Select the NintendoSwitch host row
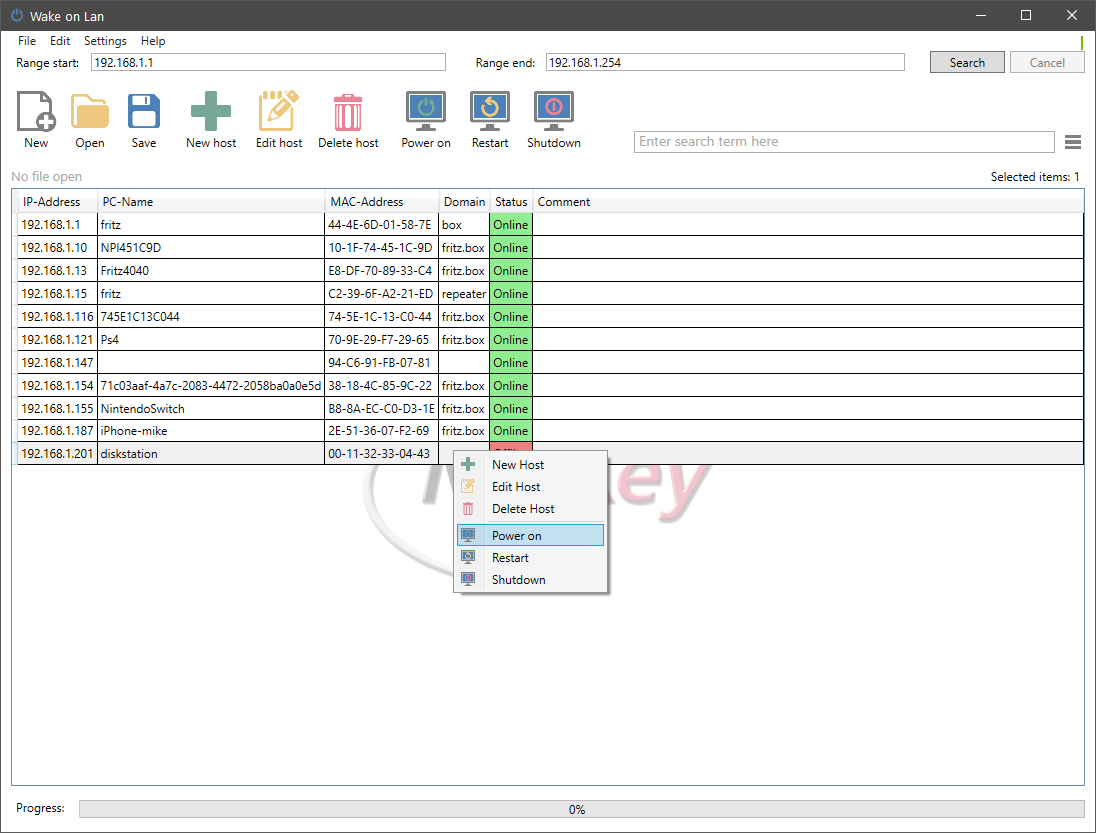This screenshot has height=833, width=1096. [551, 408]
